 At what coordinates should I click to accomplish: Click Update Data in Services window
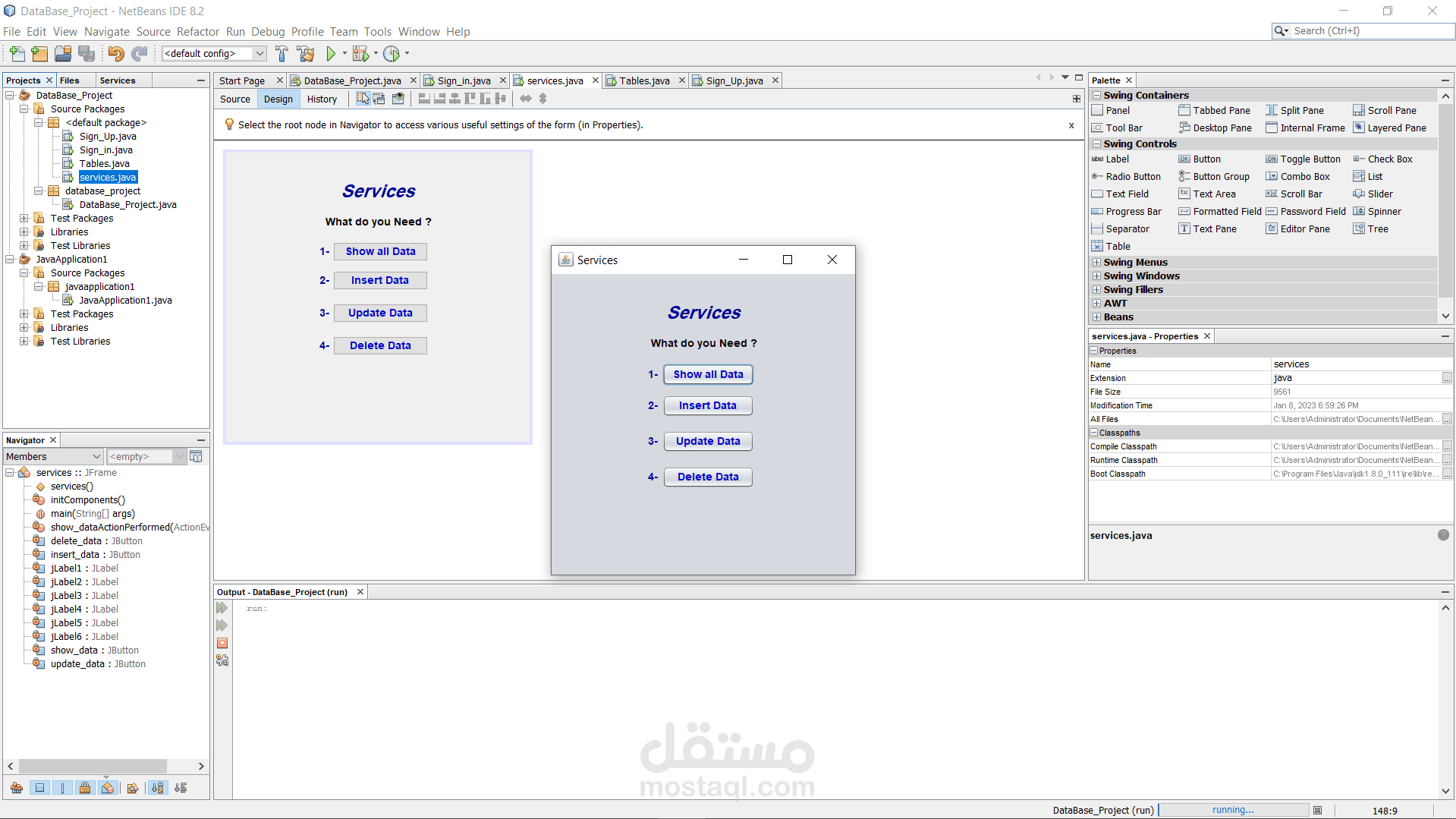[708, 442]
